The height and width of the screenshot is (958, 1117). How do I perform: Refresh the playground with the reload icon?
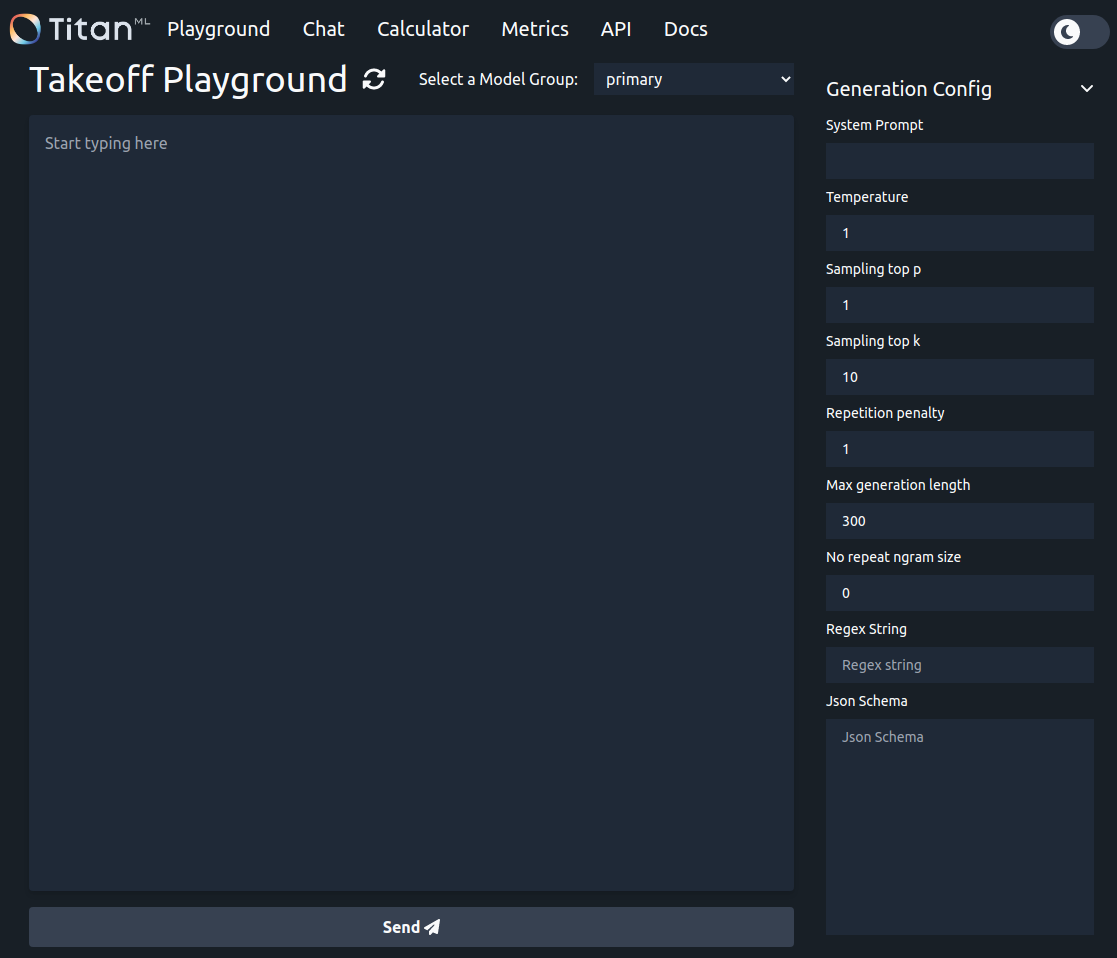[372, 78]
